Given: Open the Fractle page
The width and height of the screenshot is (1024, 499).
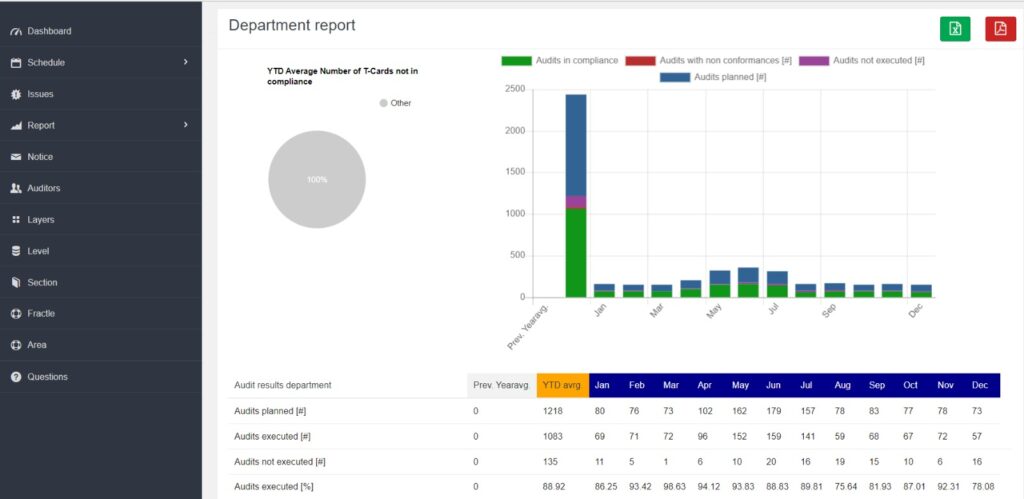Looking at the screenshot, I should [41, 314].
